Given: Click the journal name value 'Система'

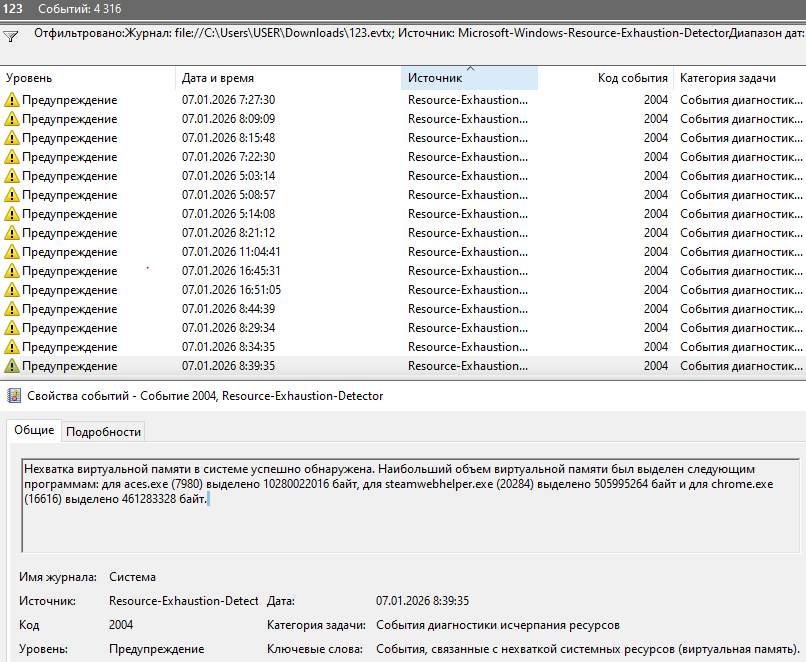Looking at the screenshot, I should click(x=132, y=577).
